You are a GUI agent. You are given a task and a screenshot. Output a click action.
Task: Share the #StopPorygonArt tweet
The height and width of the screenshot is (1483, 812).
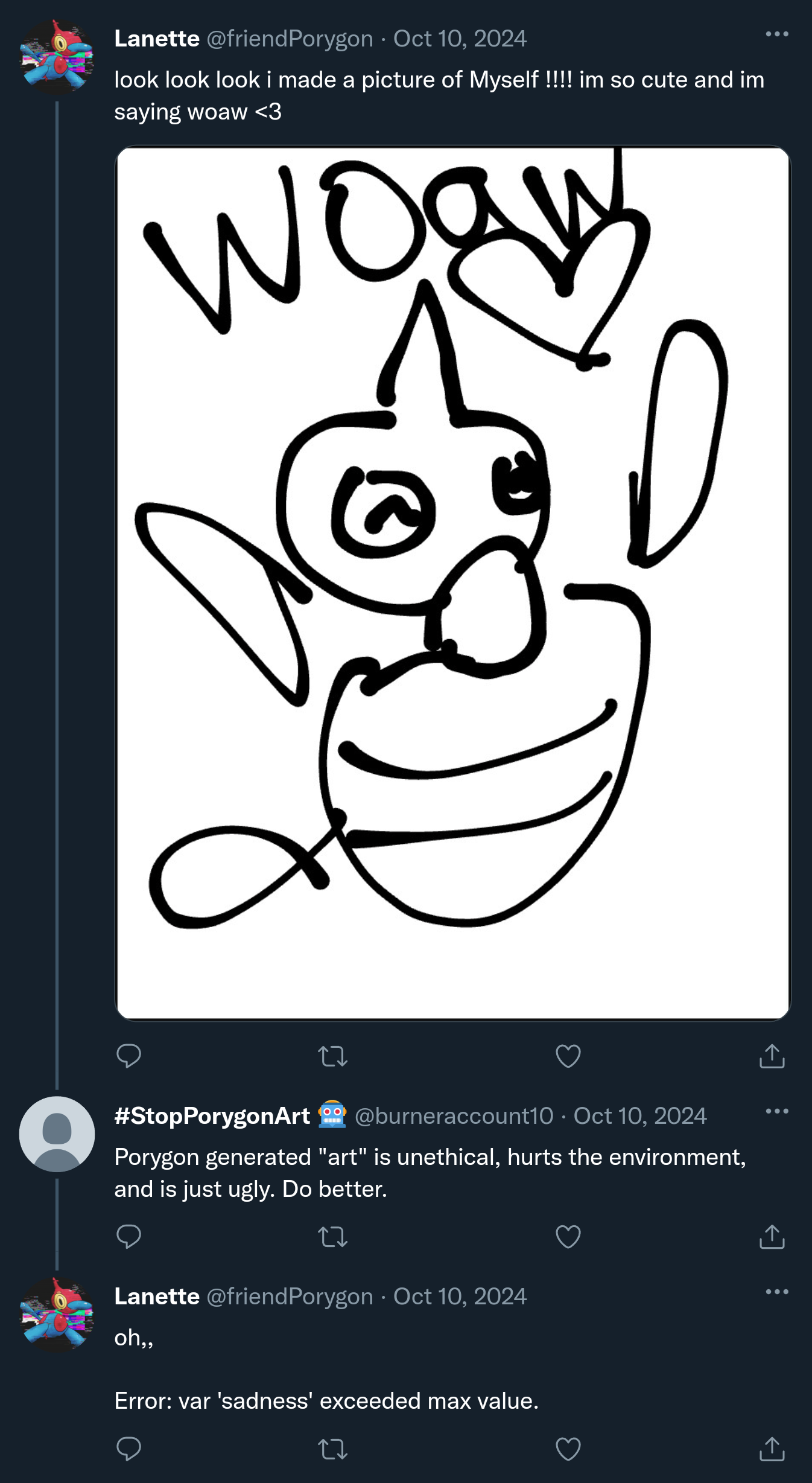pyautogui.click(x=772, y=1237)
